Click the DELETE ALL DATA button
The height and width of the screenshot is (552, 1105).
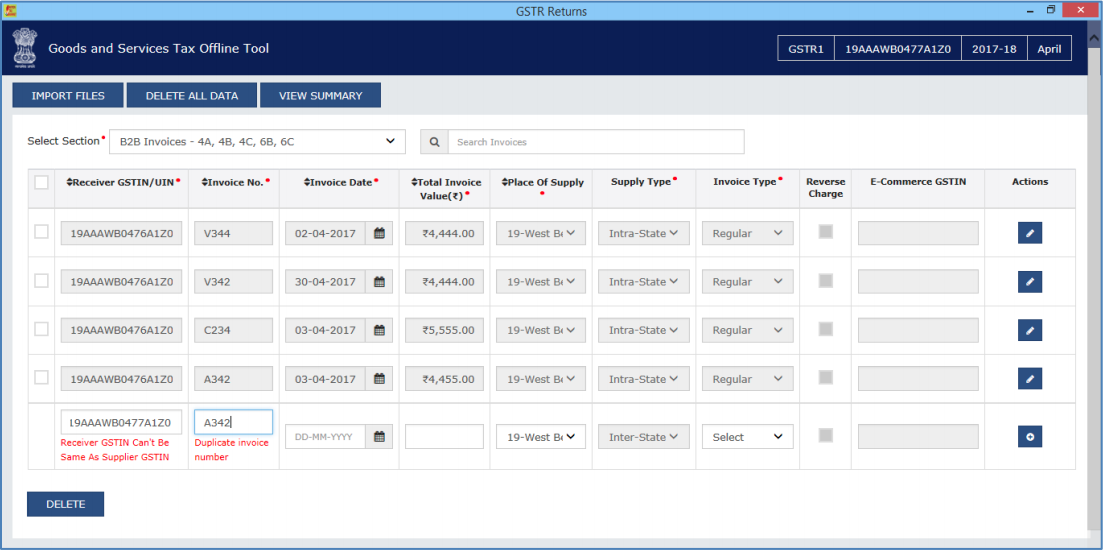(192, 96)
